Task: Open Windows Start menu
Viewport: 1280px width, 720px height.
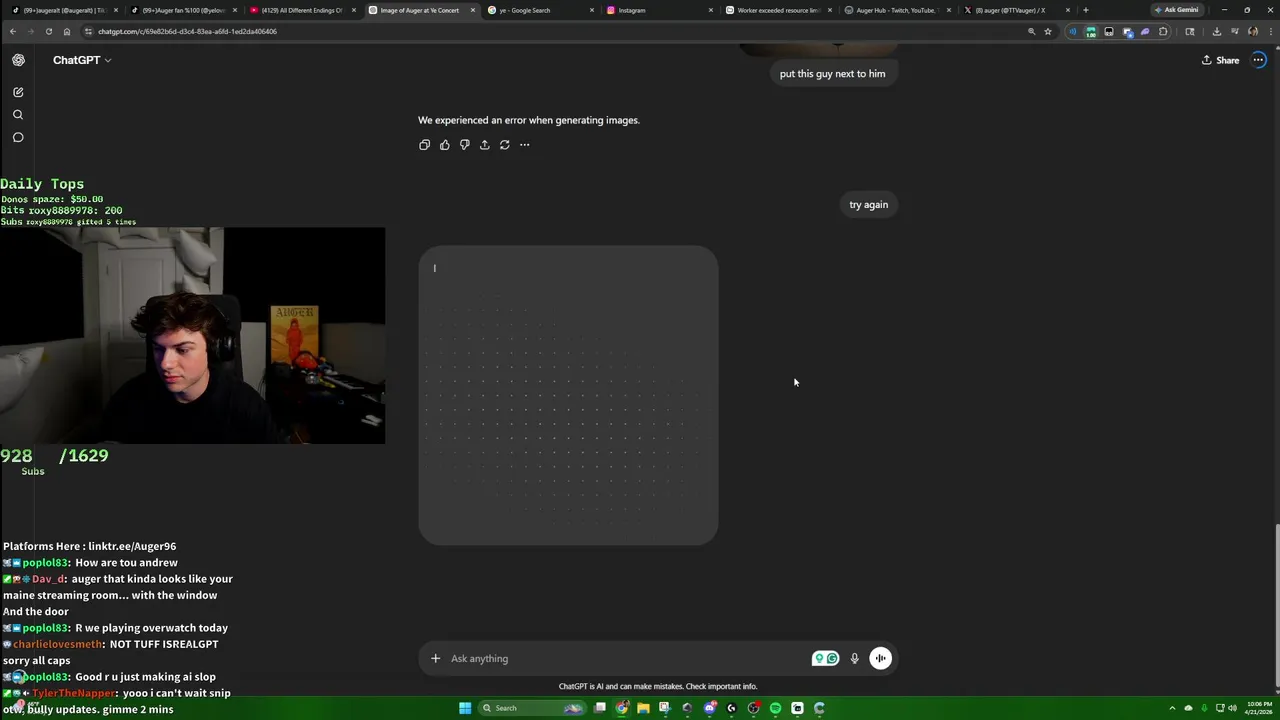Action: tap(465, 708)
